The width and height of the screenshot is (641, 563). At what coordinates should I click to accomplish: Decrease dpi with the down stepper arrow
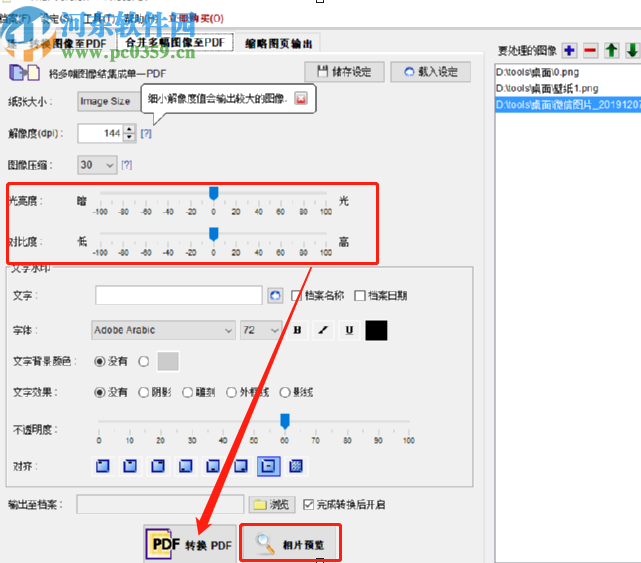(129, 138)
